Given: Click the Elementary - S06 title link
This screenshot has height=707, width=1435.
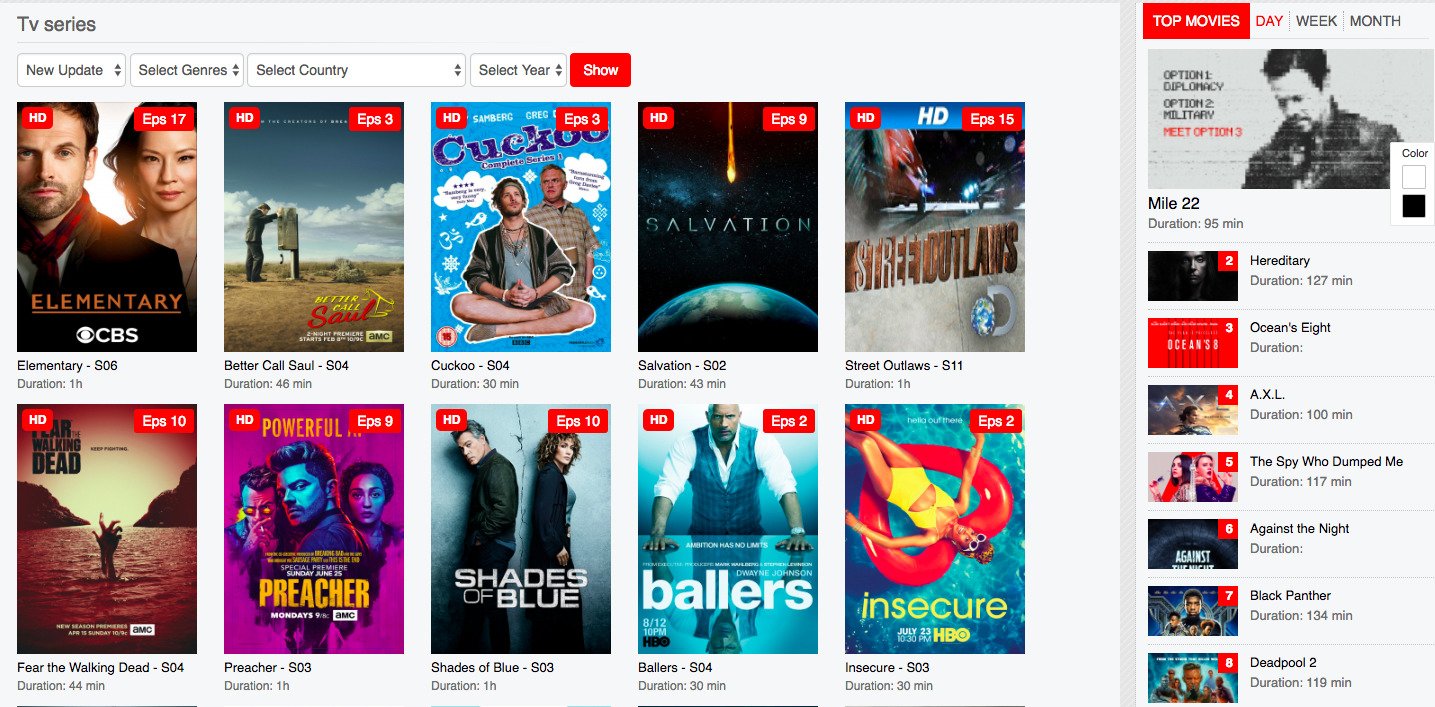Looking at the screenshot, I should click(67, 366).
